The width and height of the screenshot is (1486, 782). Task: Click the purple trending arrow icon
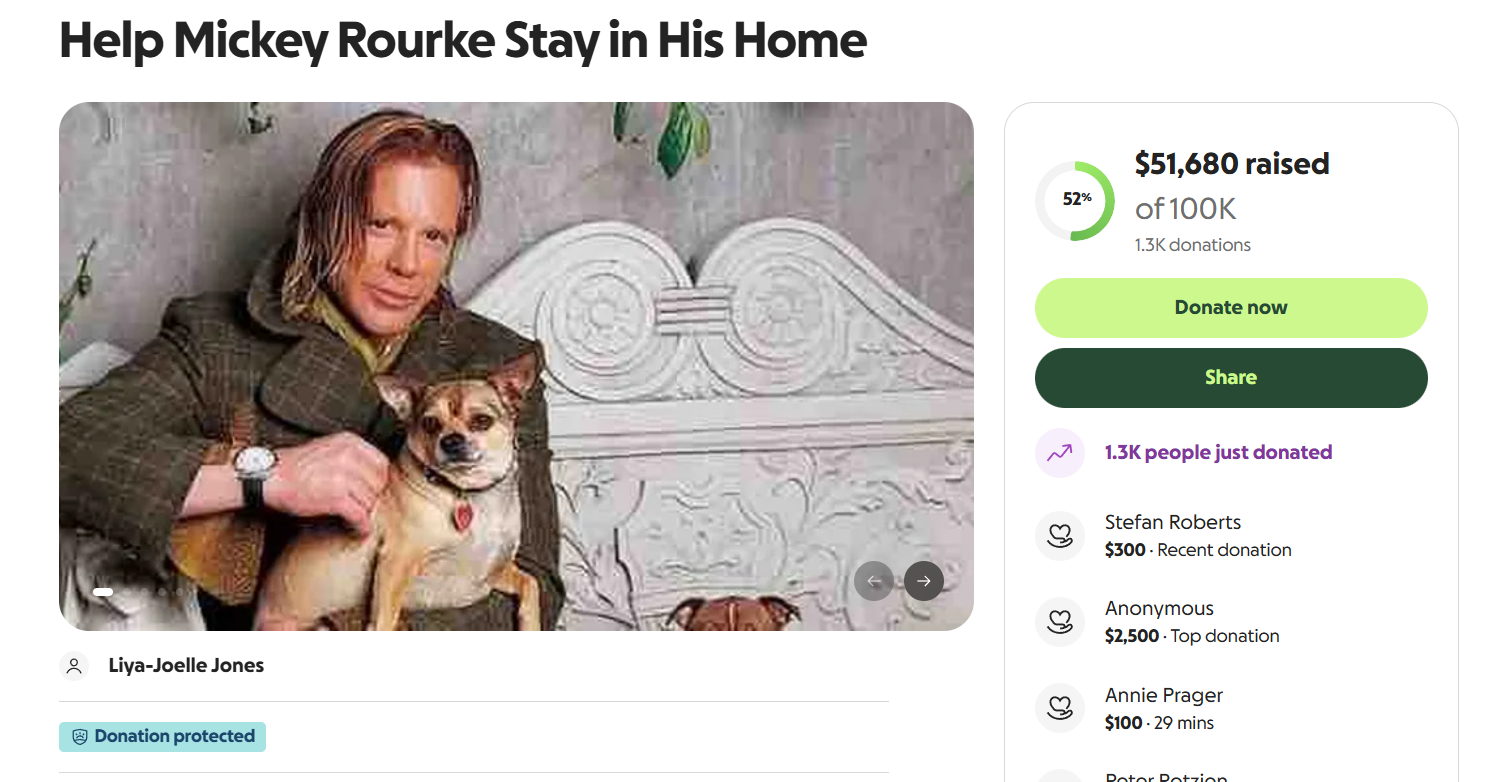tap(1059, 453)
